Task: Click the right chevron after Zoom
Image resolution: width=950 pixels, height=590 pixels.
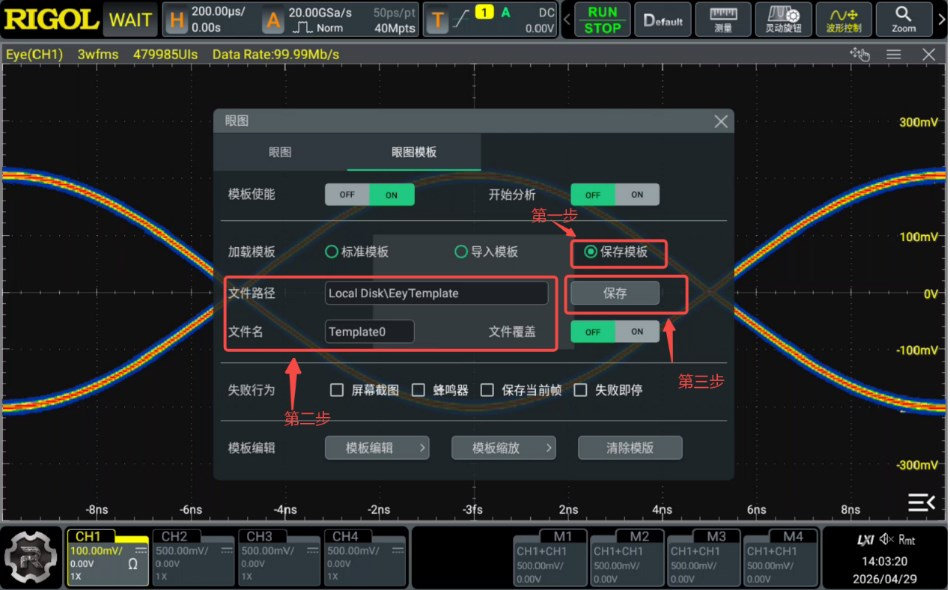Action: (x=942, y=19)
